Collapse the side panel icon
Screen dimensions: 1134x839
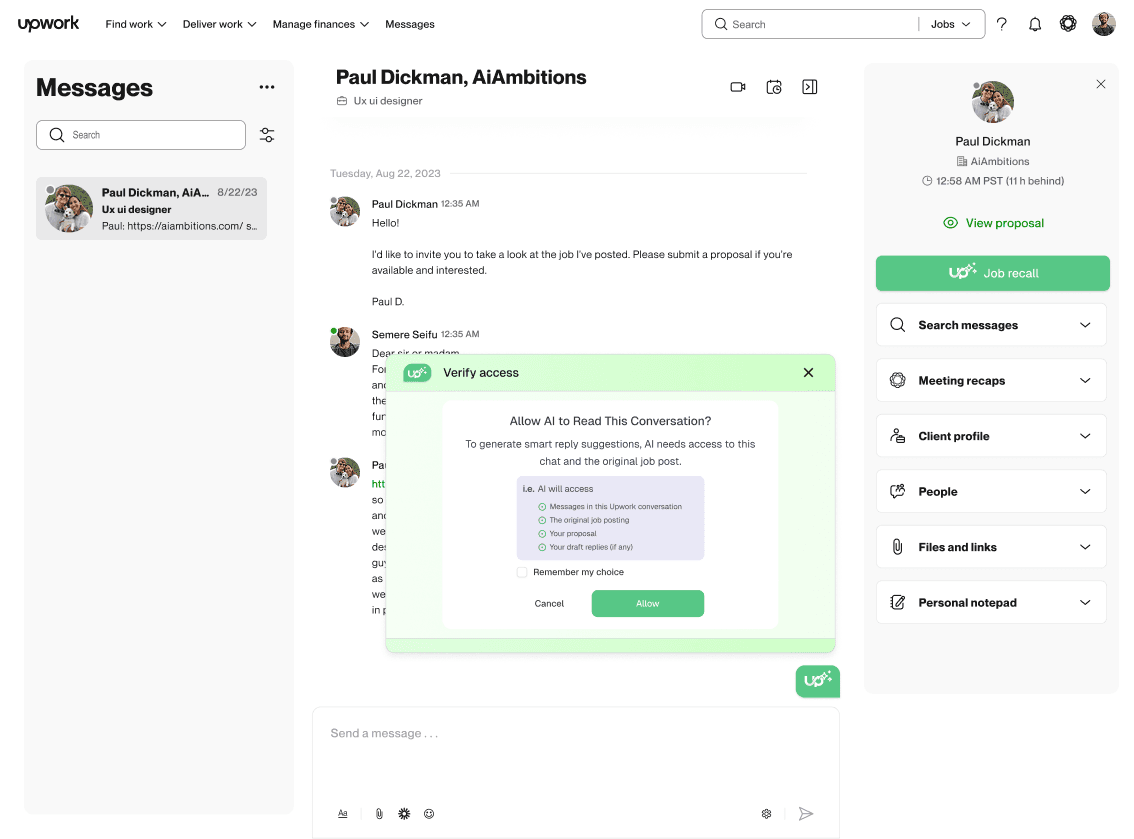click(x=810, y=87)
